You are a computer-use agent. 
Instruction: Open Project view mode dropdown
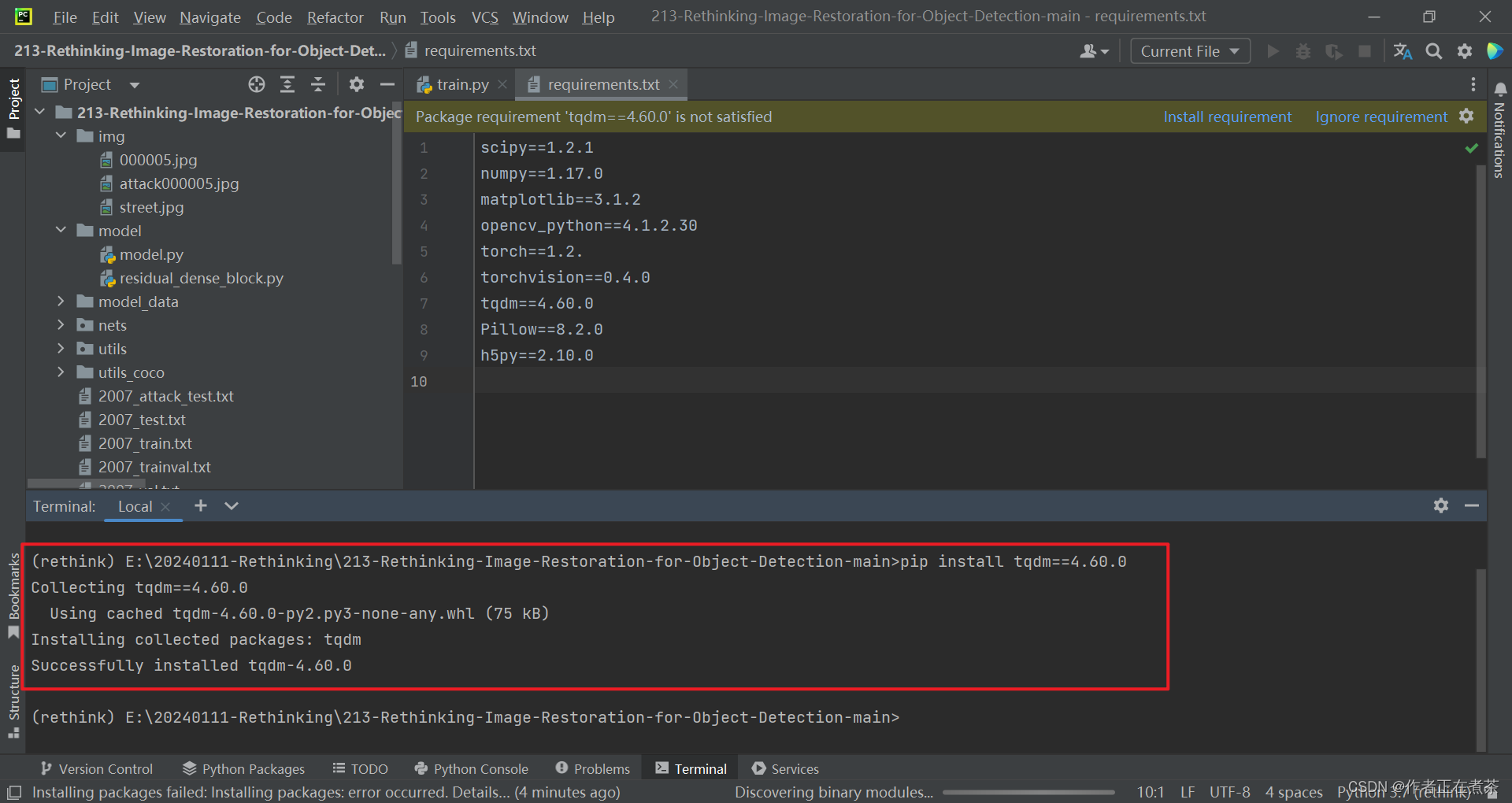[x=135, y=85]
